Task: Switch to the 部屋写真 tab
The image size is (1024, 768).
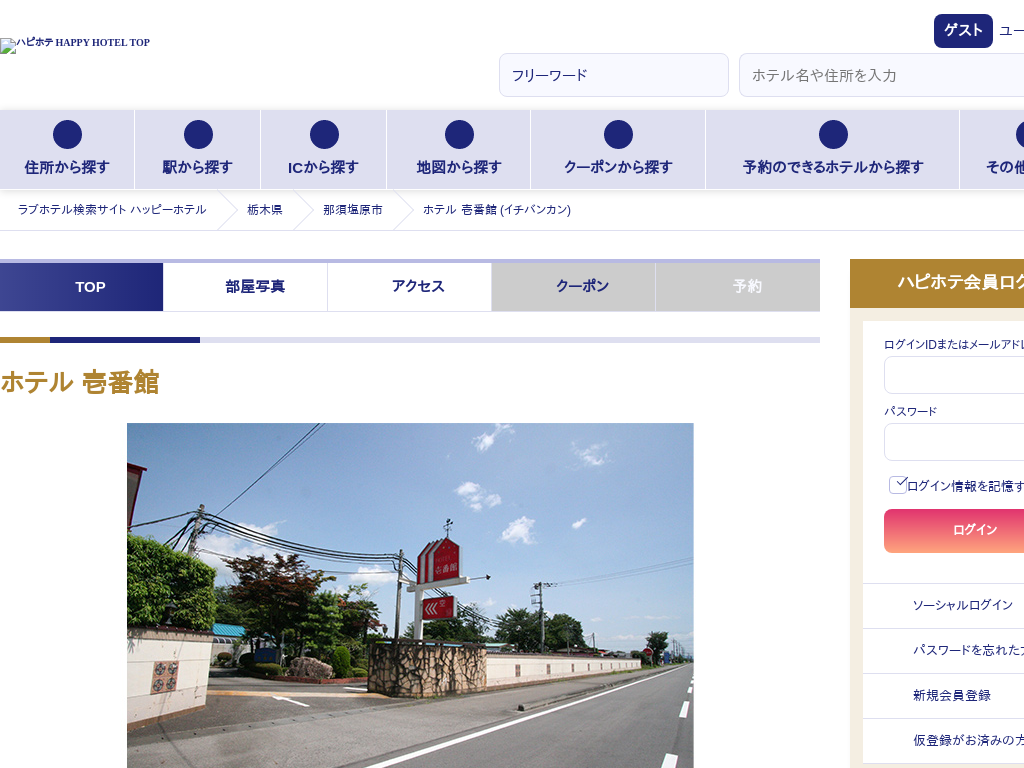Action: point(246,287)
